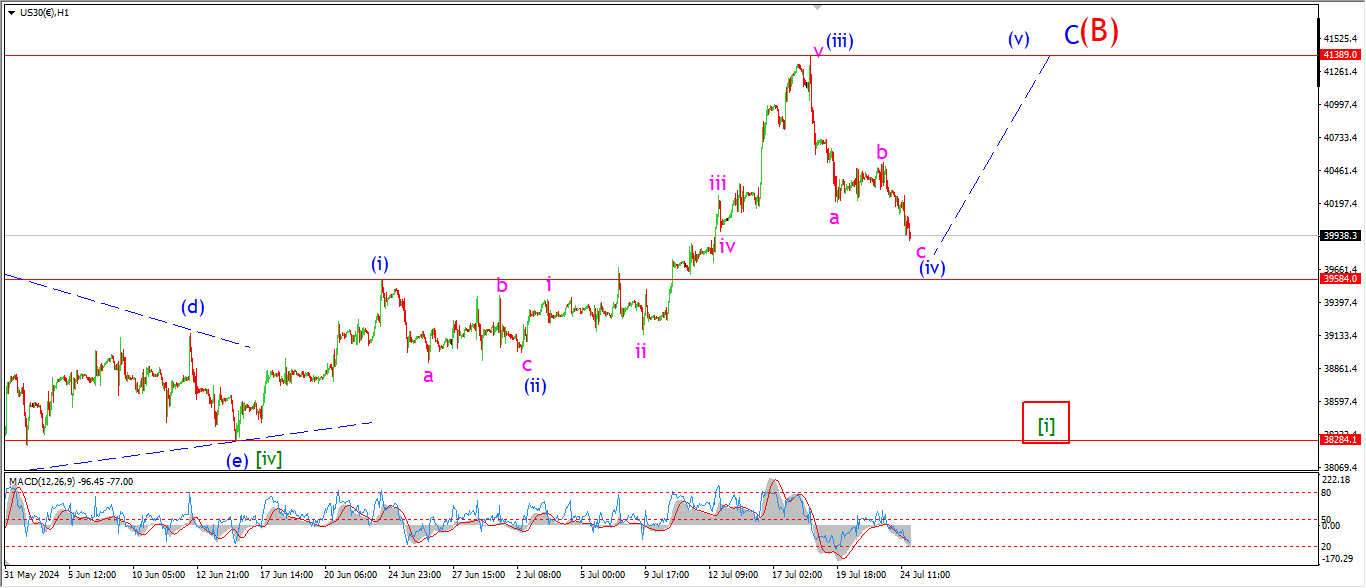Click the 24 Jul 11:00 time axis label
The height and width of the screenshot is (588, 1366).
tap(926, 575)
